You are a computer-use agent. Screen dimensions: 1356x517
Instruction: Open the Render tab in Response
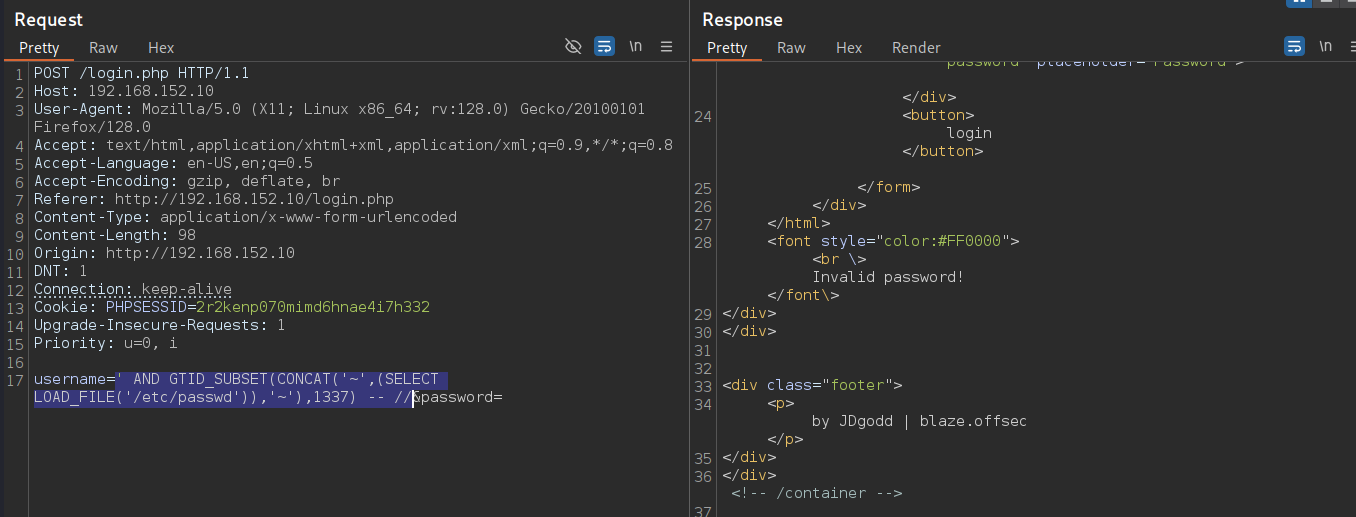coord(916,48)
